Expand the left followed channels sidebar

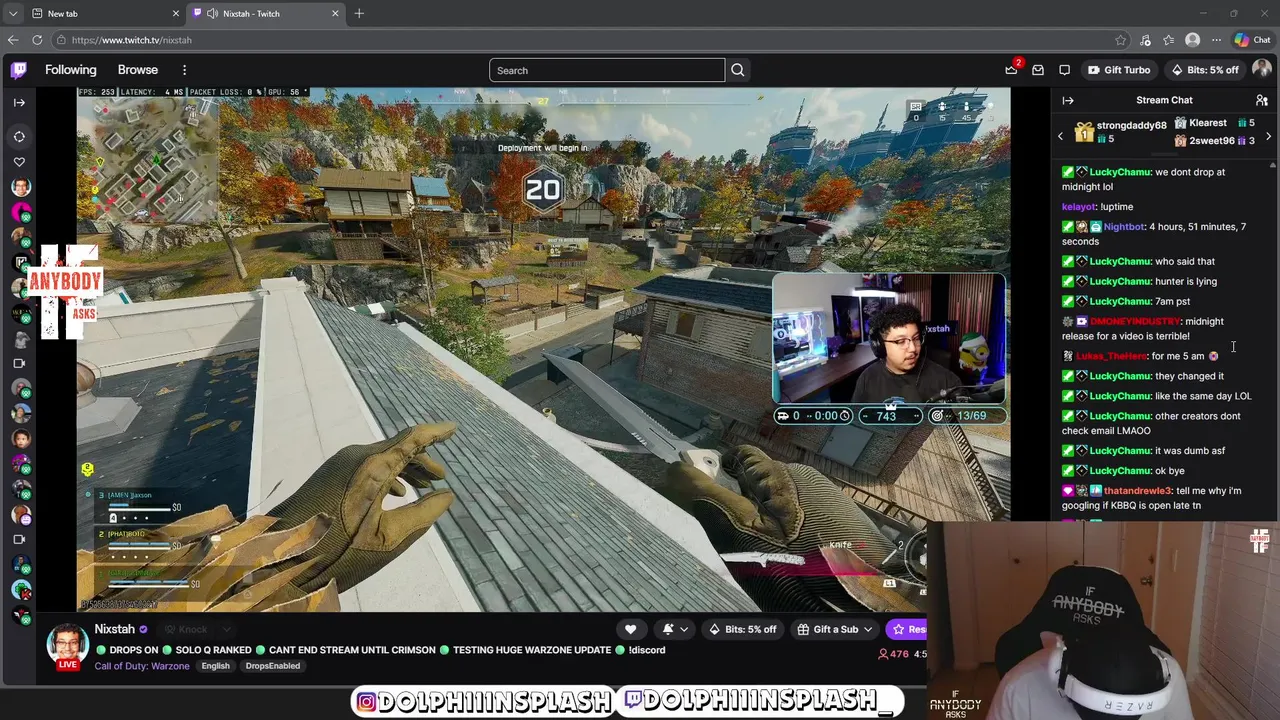pyautogui.click(x=19, y=102)
